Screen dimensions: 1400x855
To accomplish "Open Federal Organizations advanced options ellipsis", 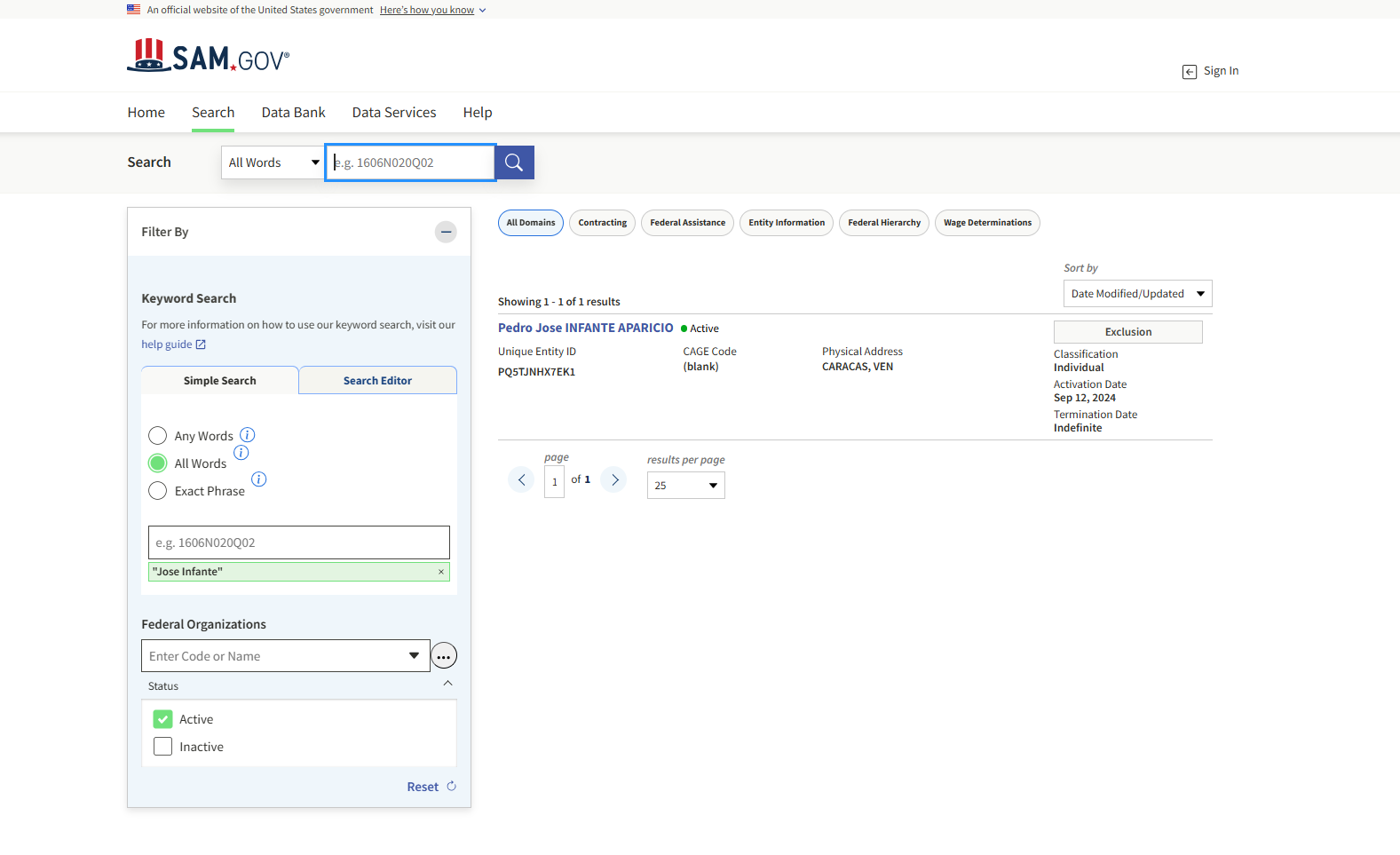I will pyautogui.click(x=444, y=656).
